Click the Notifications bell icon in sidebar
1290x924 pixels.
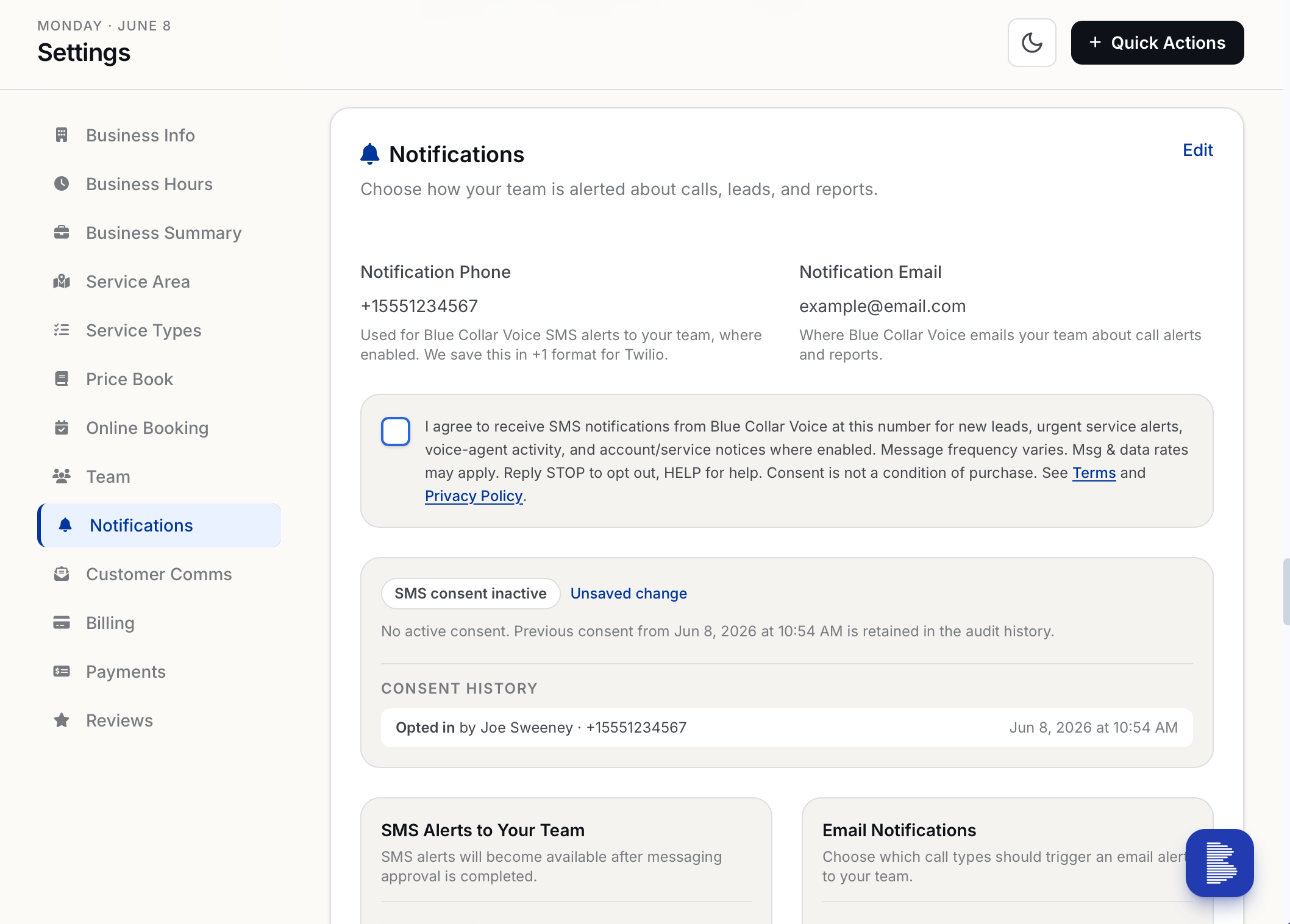[x=65, y=525]
